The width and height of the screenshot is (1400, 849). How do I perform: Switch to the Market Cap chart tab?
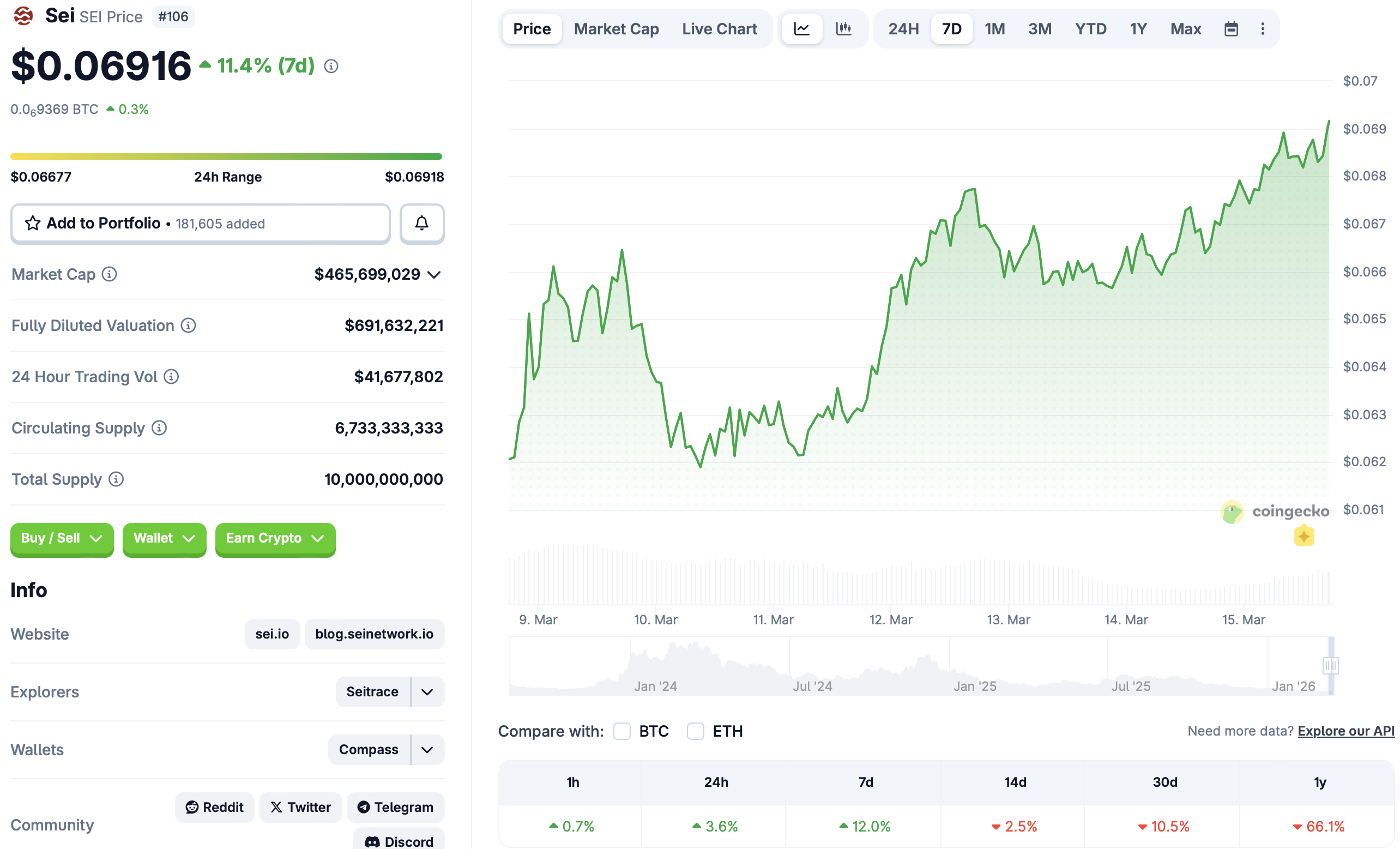pos(617,28)
